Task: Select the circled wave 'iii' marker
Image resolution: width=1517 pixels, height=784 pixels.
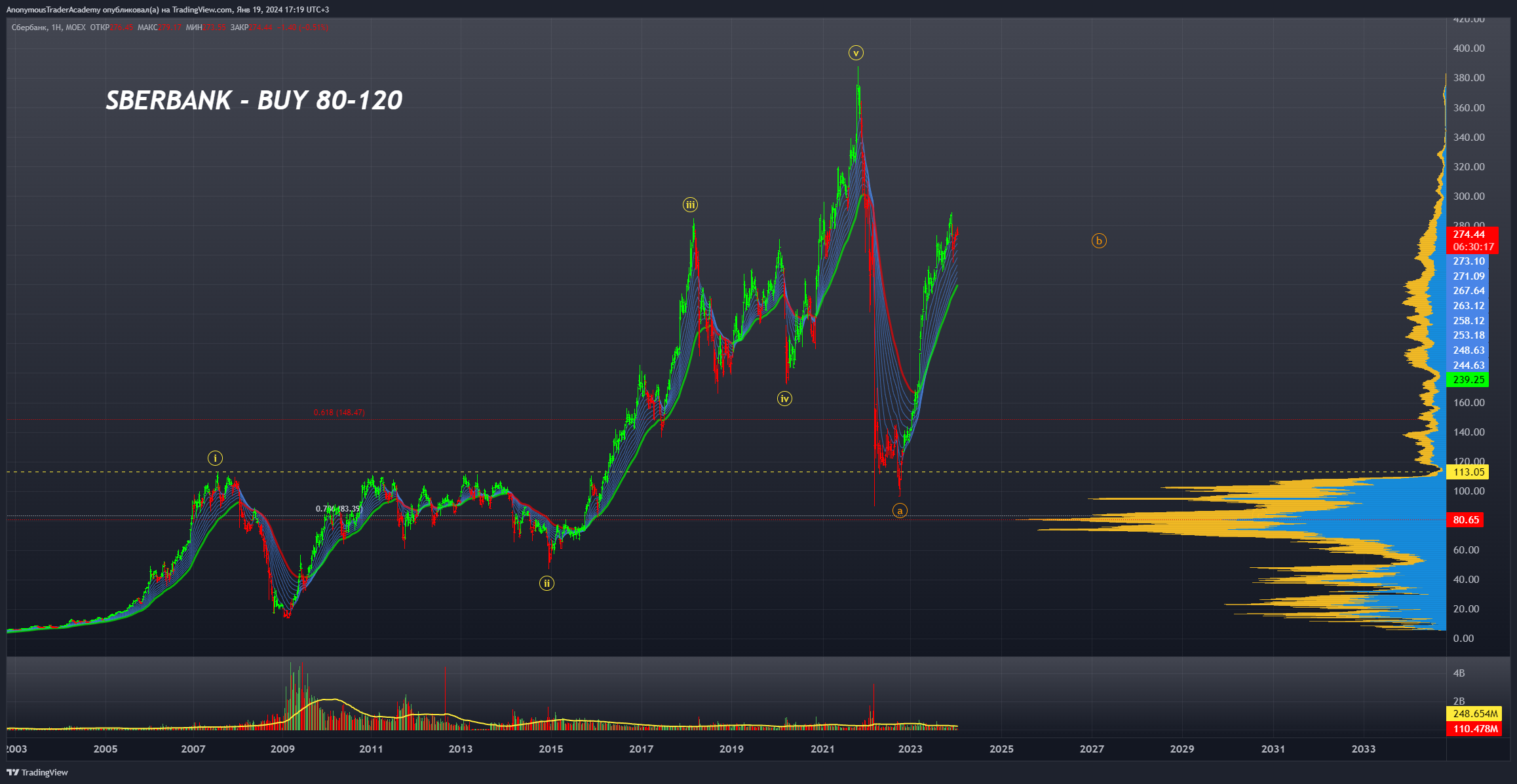Action: (x=690, y=205)
